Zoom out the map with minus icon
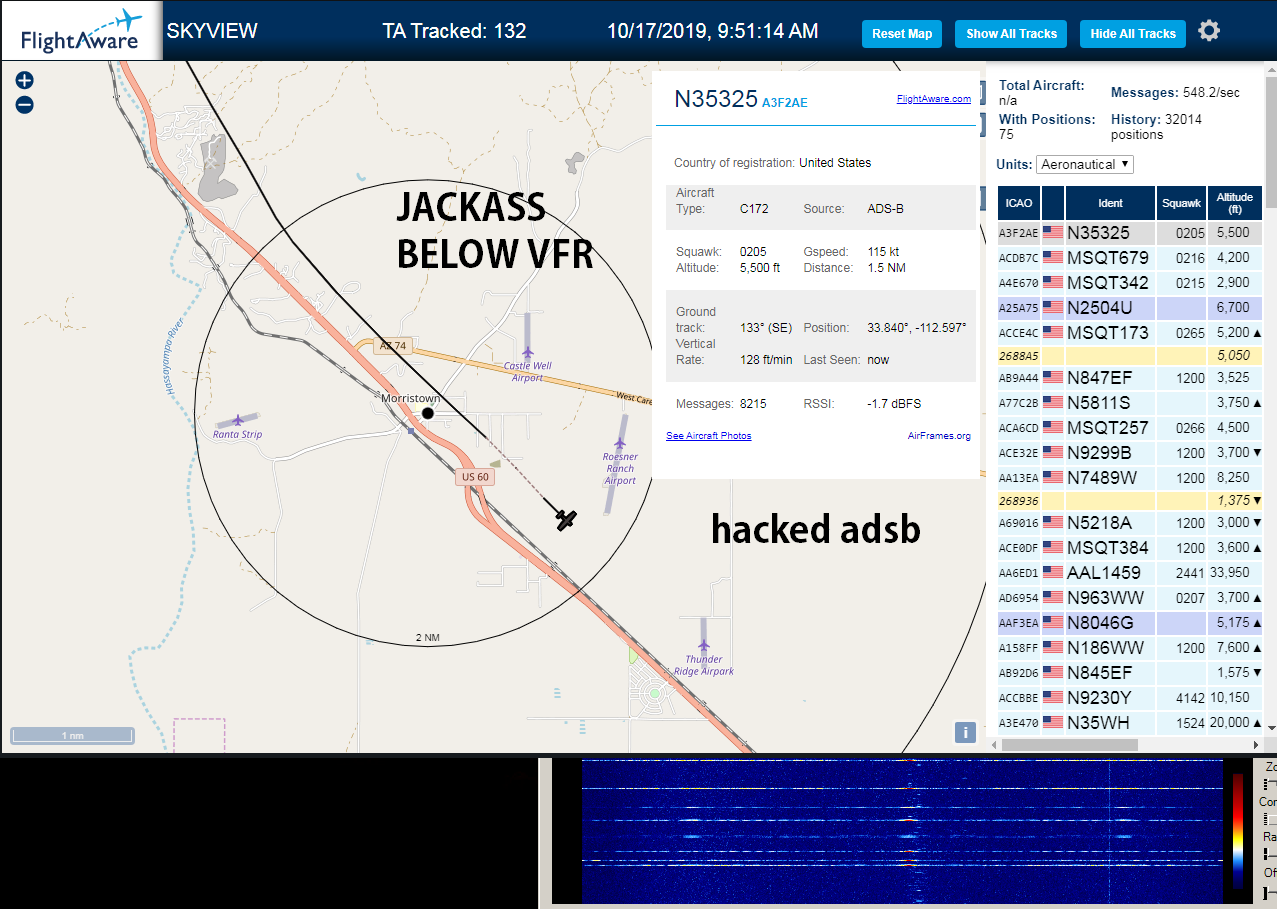Screen dimensions: 1277x909 (25, 104)
